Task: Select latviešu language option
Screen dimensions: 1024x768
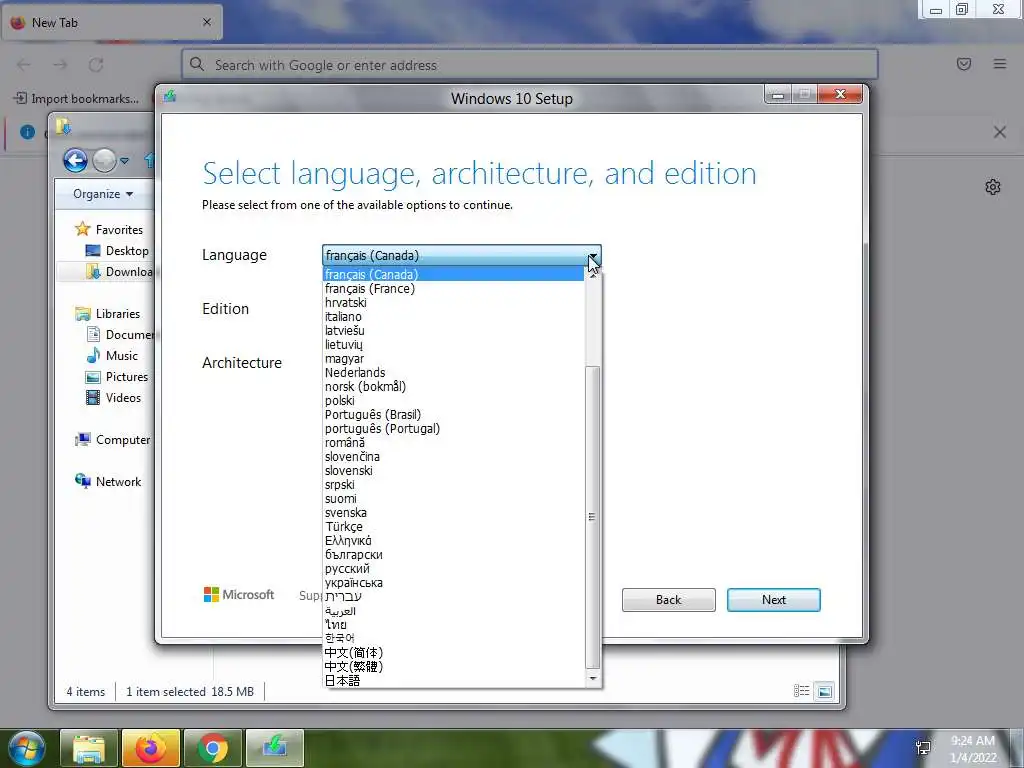Action: (x=454, y=330)
